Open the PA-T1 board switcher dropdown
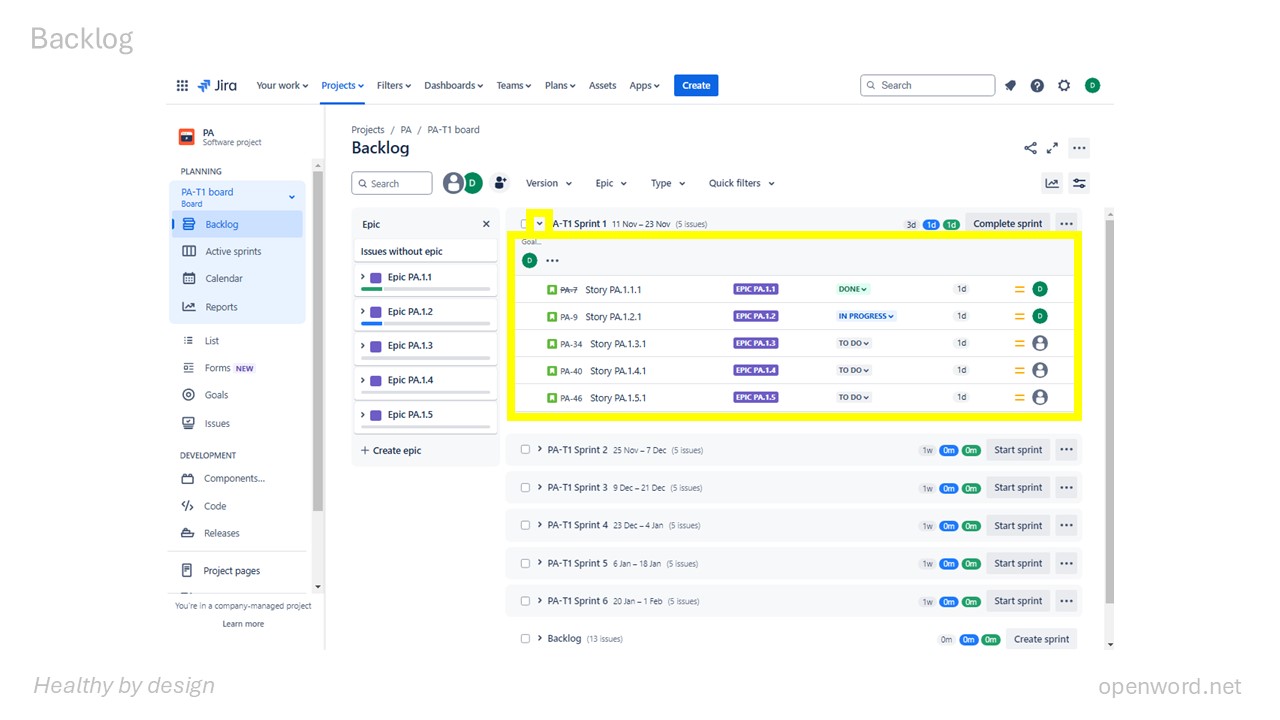Image resolution: width=1280 pixels, height=720 pixels. coord(292,197)
